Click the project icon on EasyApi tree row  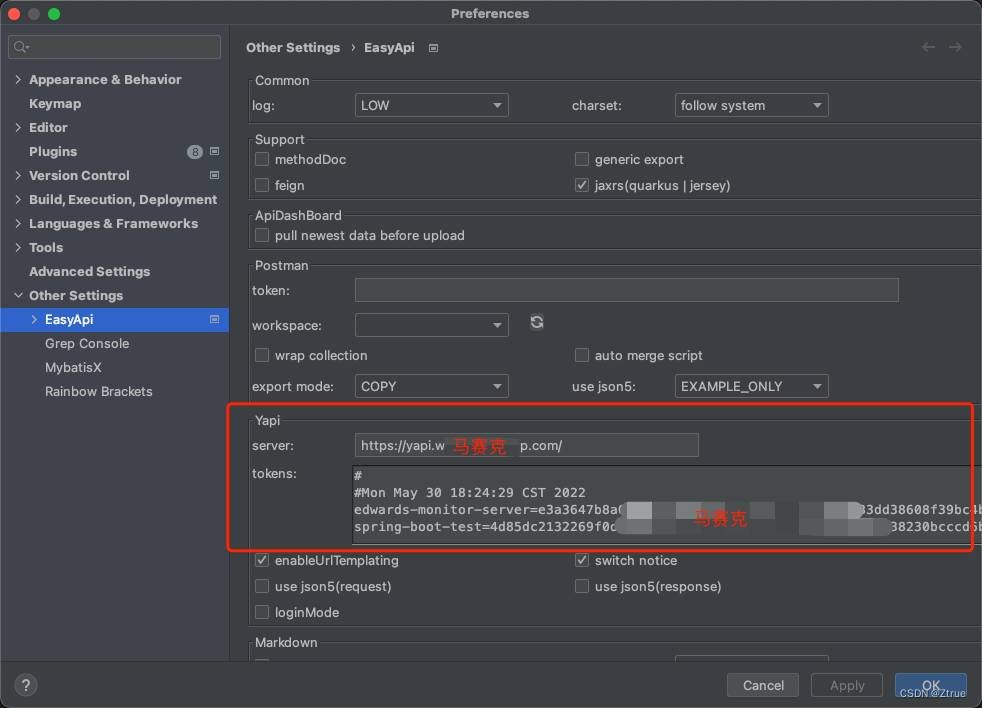pyautogui.click(x=214, y=320)
